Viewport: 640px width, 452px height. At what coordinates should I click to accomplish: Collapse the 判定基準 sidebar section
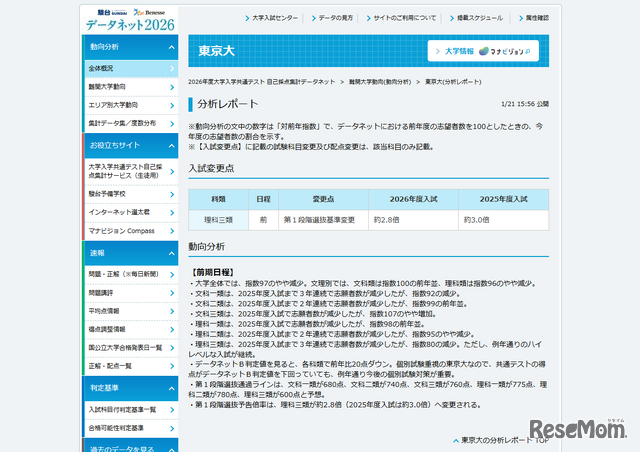coord(131,388)
